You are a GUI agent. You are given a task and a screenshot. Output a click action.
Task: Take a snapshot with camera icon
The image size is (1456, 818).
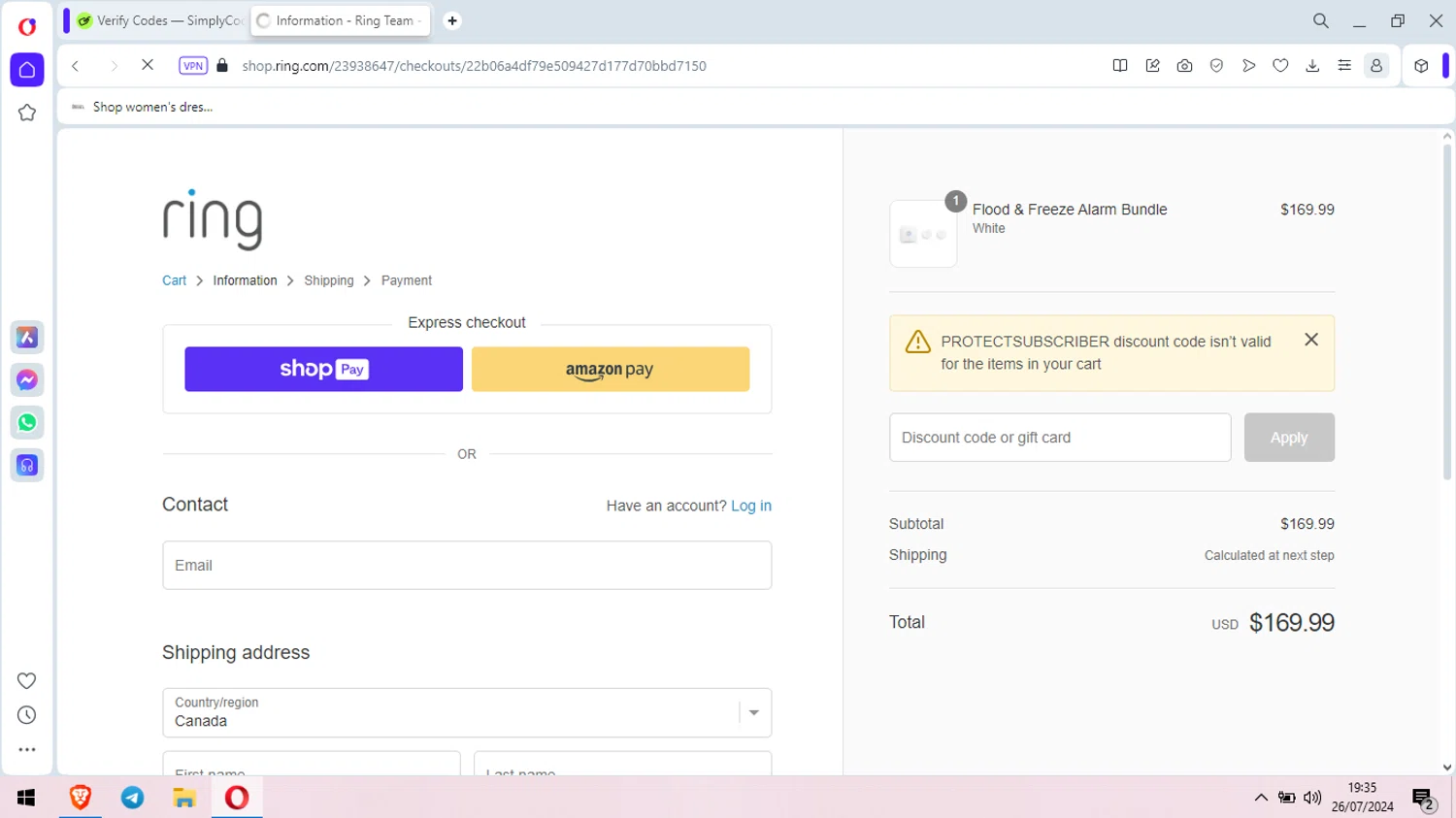tap(1184, 66)
